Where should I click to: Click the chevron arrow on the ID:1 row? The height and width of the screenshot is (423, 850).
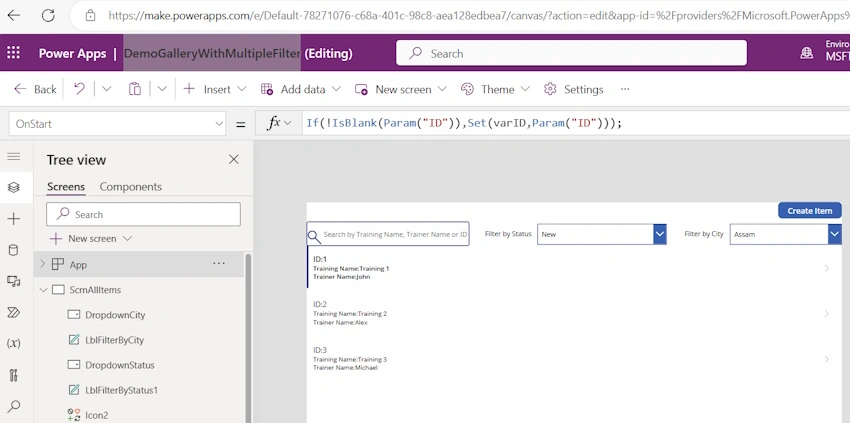tap(827, 268)
